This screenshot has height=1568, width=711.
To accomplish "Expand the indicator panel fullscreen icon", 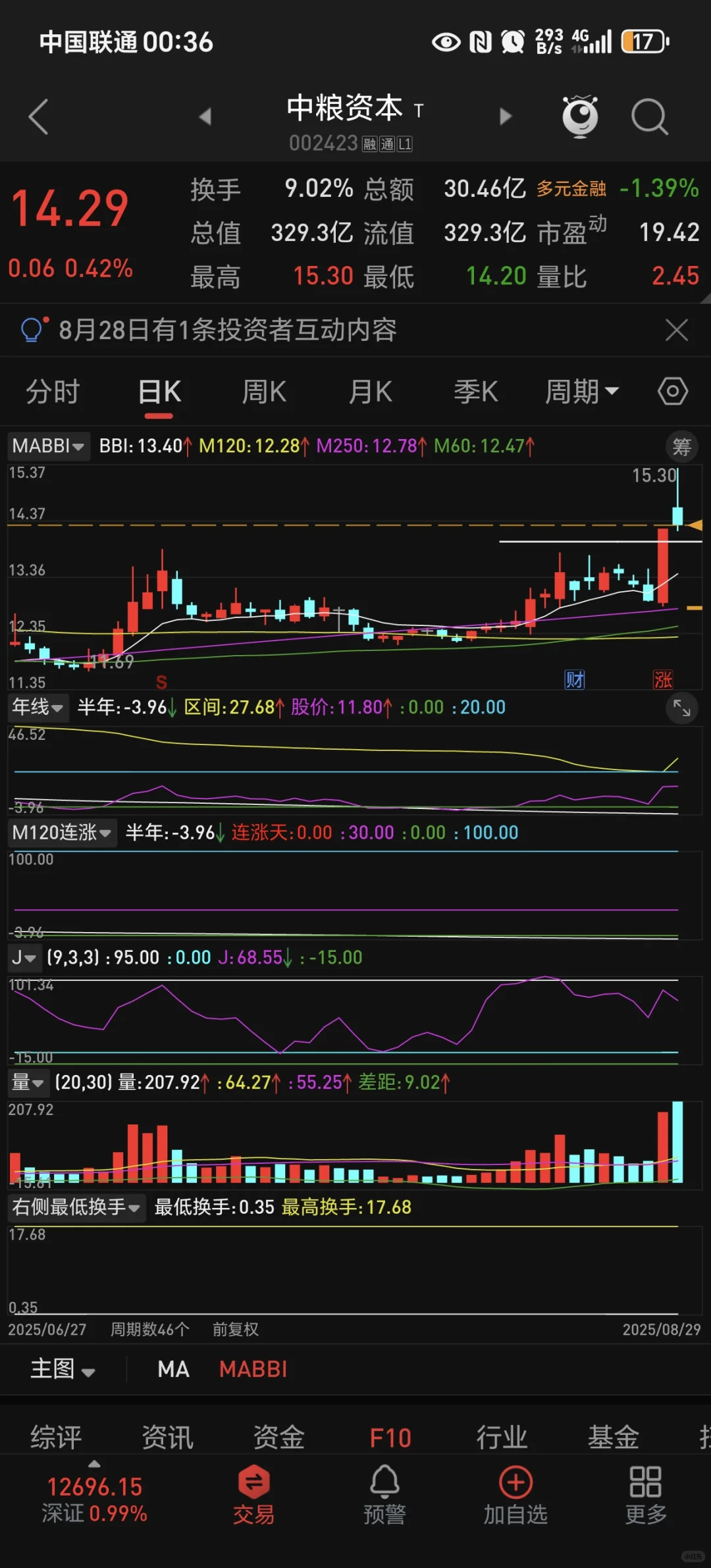I will (682, 708).
